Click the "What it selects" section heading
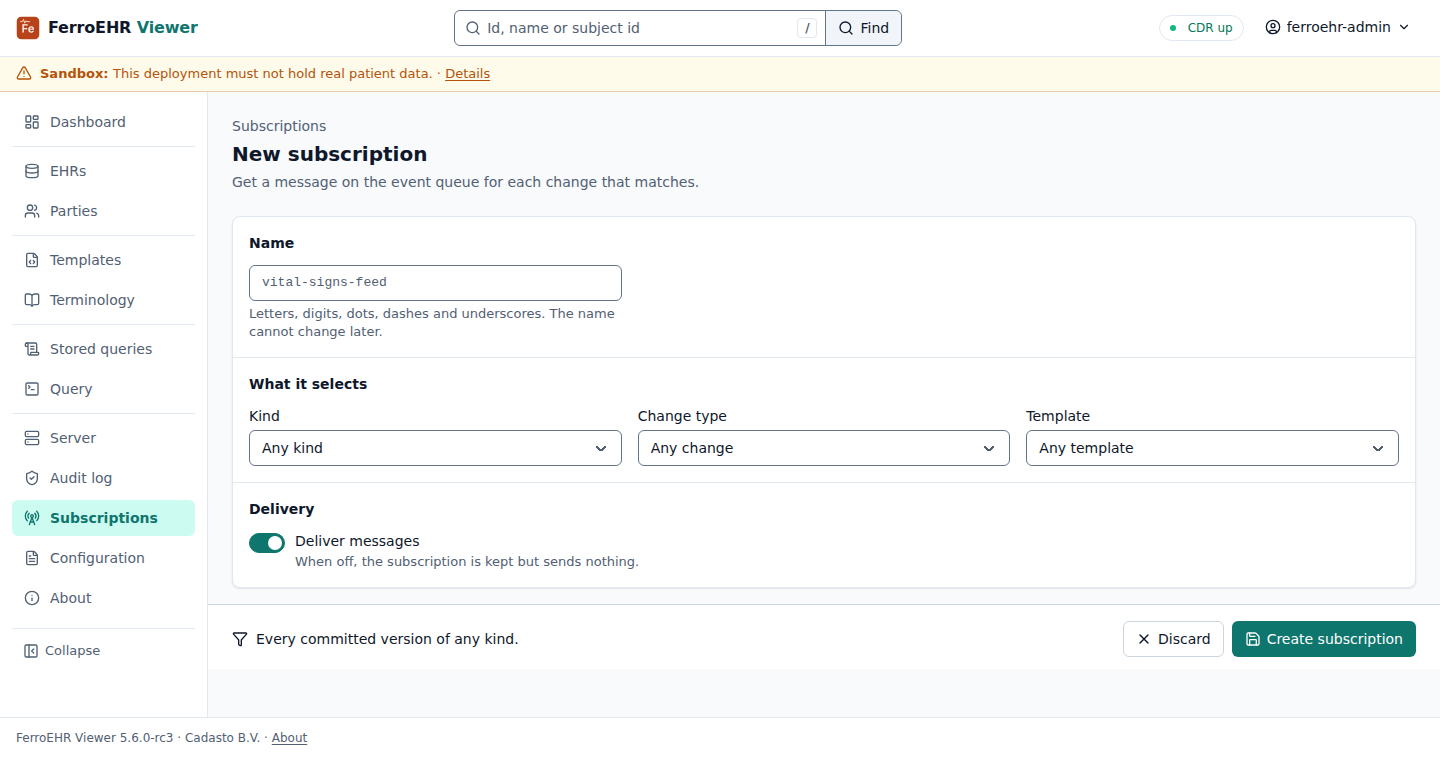The height and width of the screenshot is (757, 1440). coord(308,384)
